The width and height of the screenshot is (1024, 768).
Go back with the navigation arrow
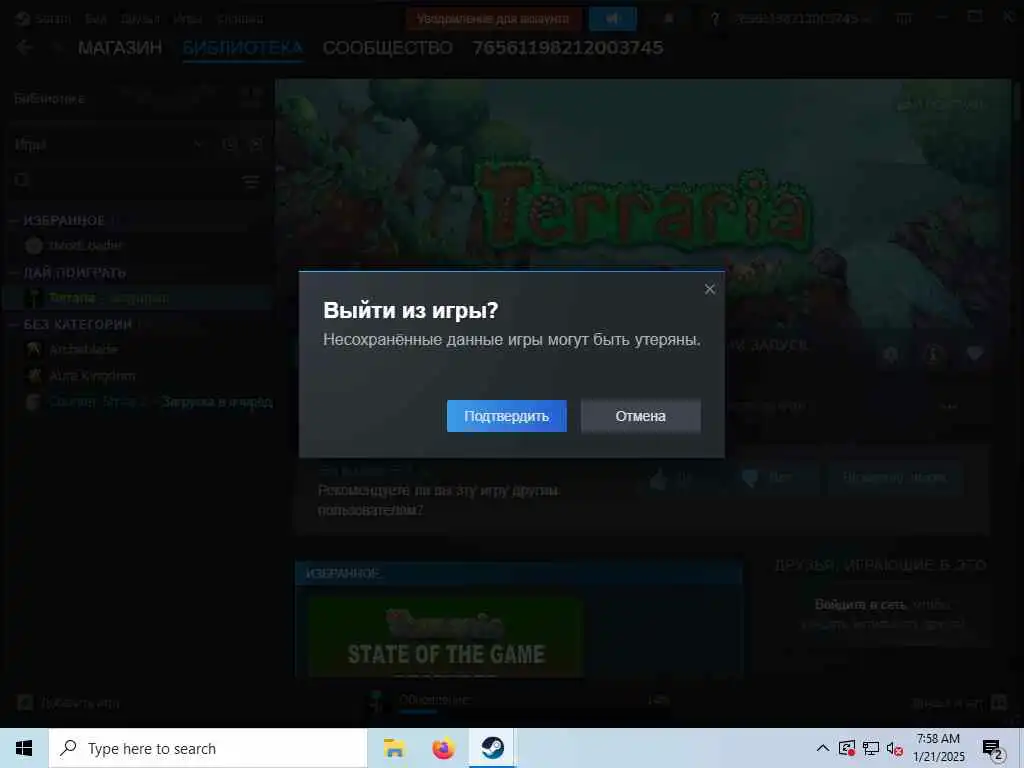pos(24,47)
